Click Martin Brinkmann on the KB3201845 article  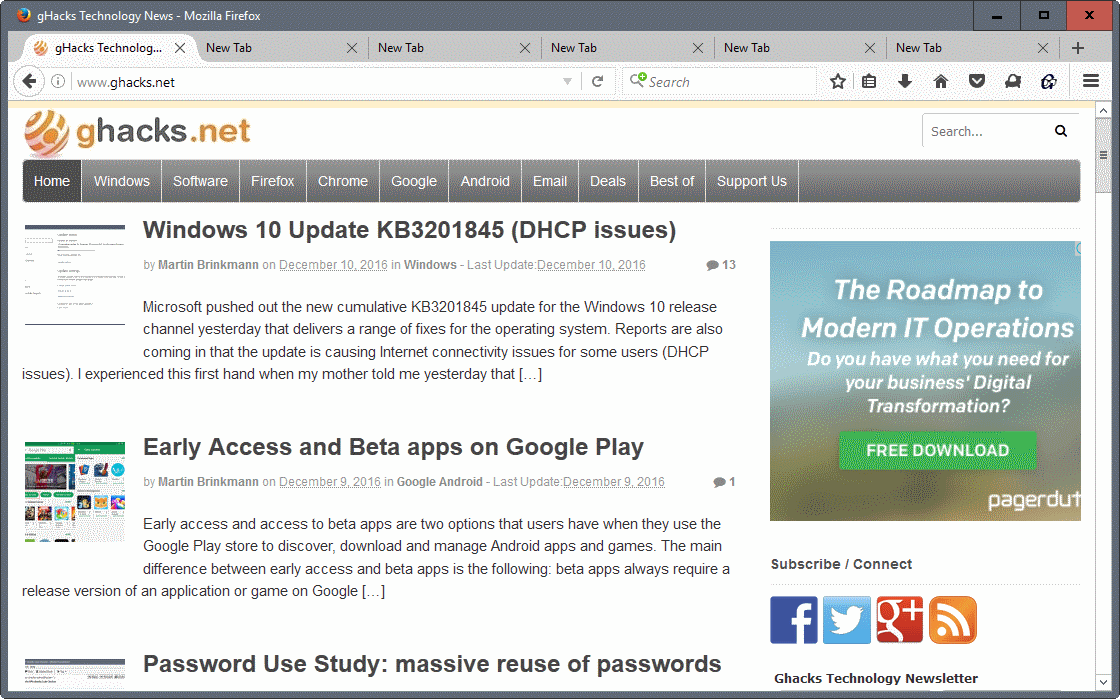tap(208, 265)
